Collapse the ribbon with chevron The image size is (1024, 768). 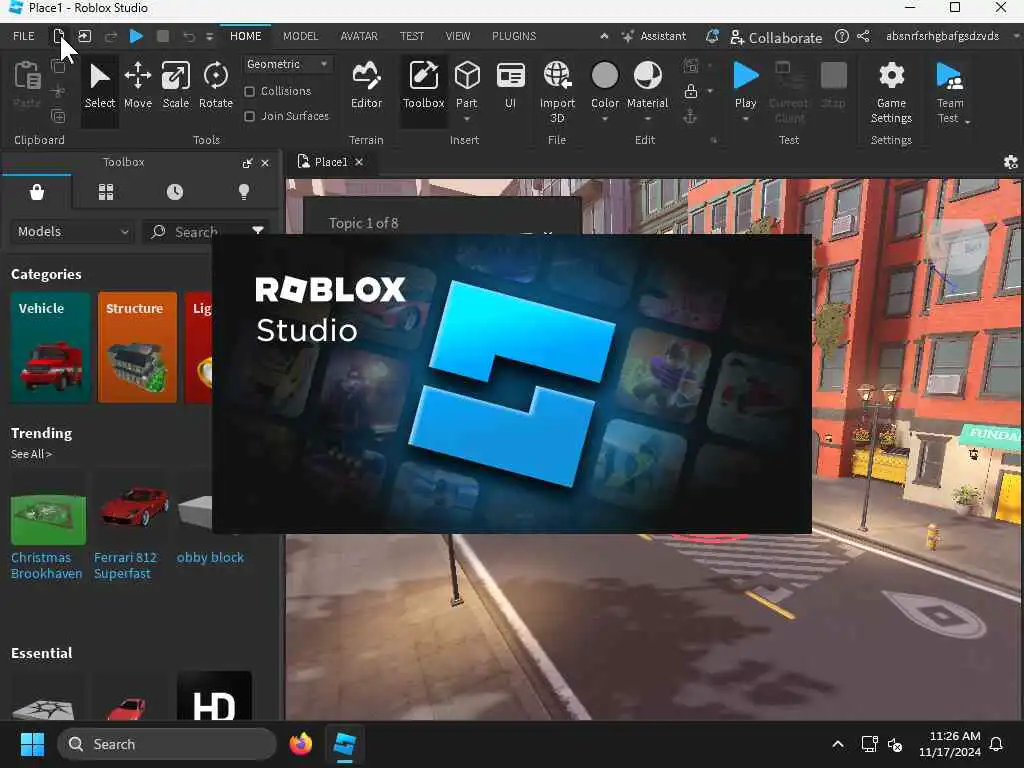(x=604, y=37)
